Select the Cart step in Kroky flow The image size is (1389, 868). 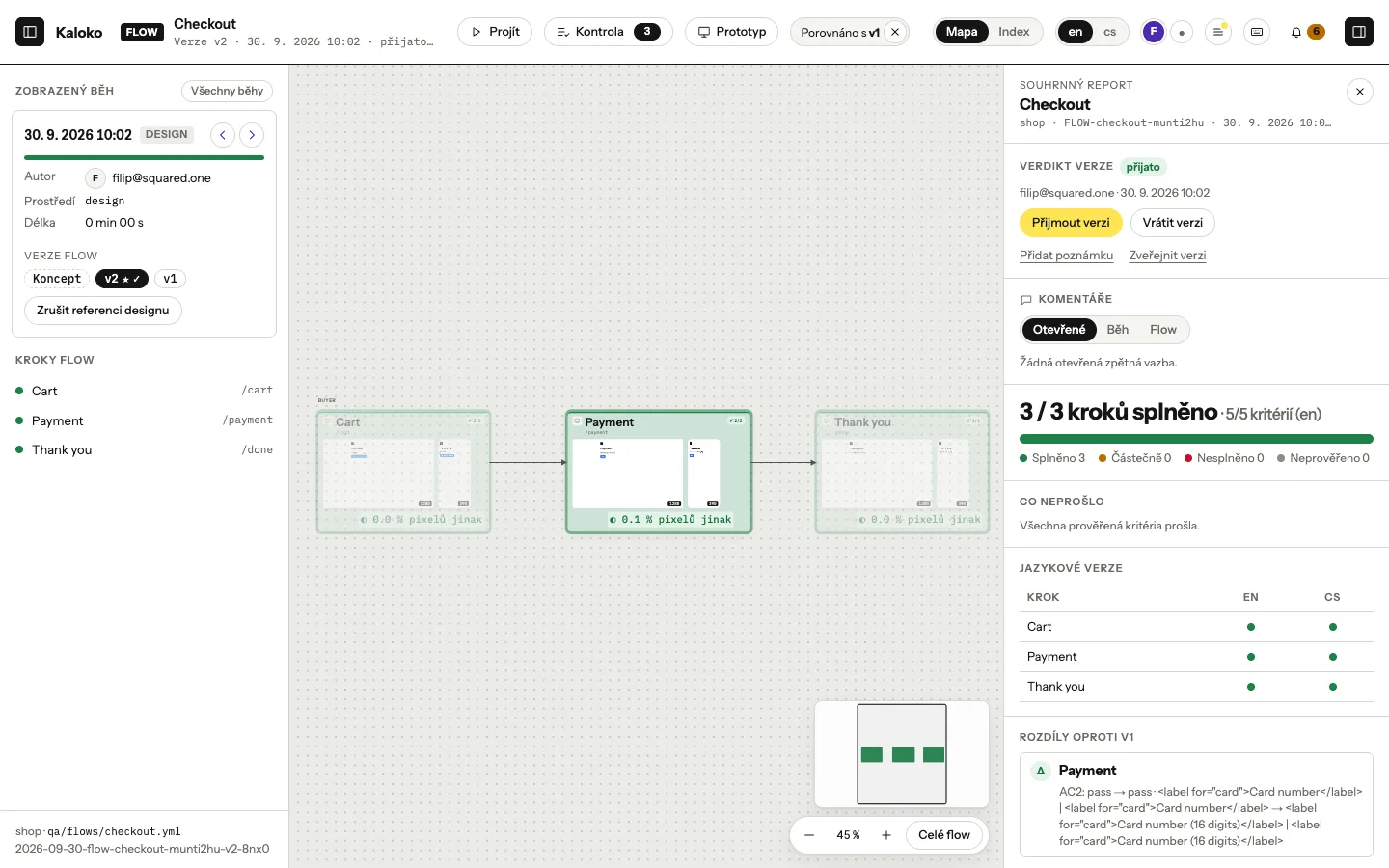(x=144, y=391)
